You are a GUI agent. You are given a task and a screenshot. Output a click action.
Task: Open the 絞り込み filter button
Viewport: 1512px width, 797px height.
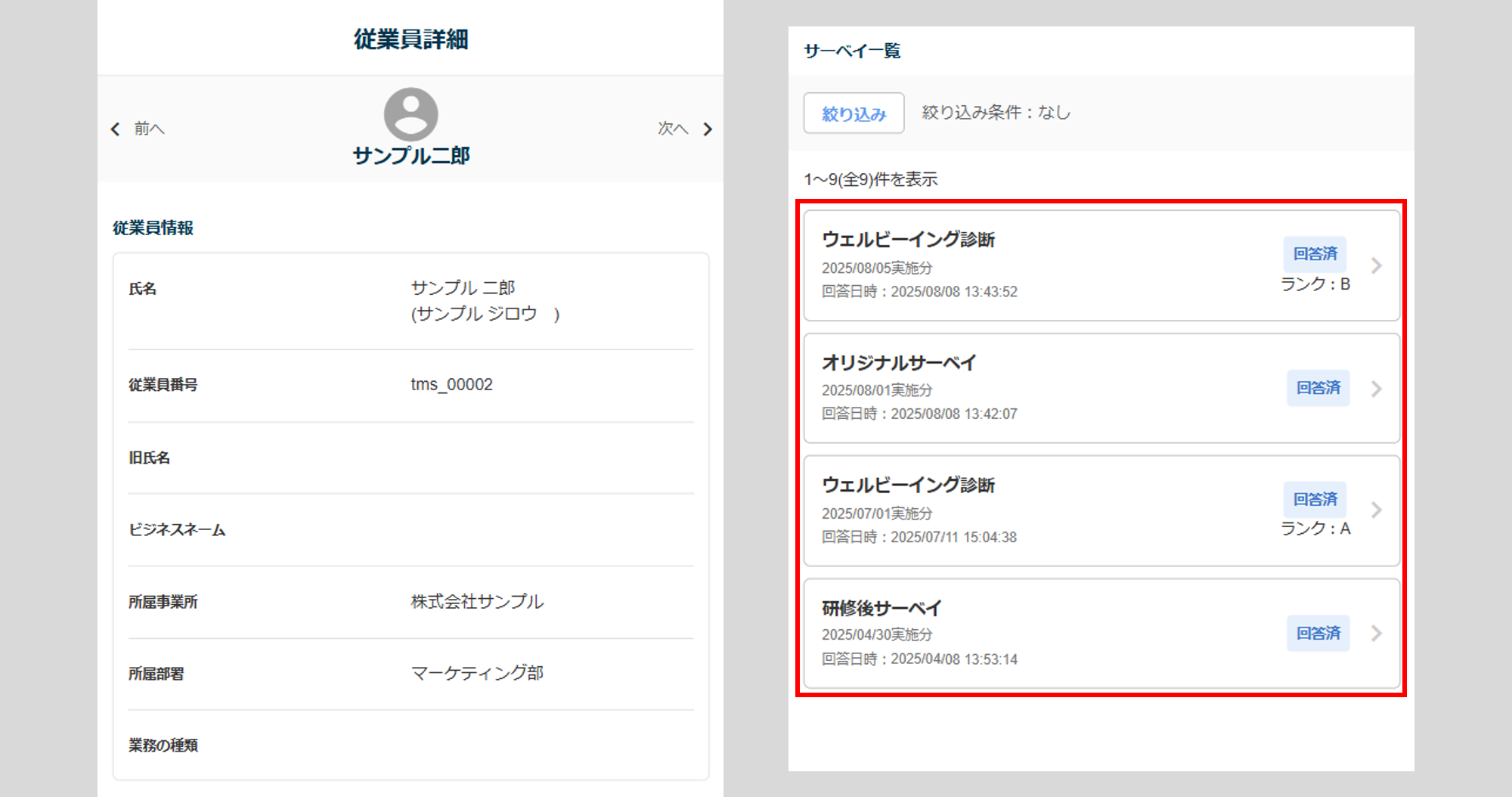coord(854,113)
